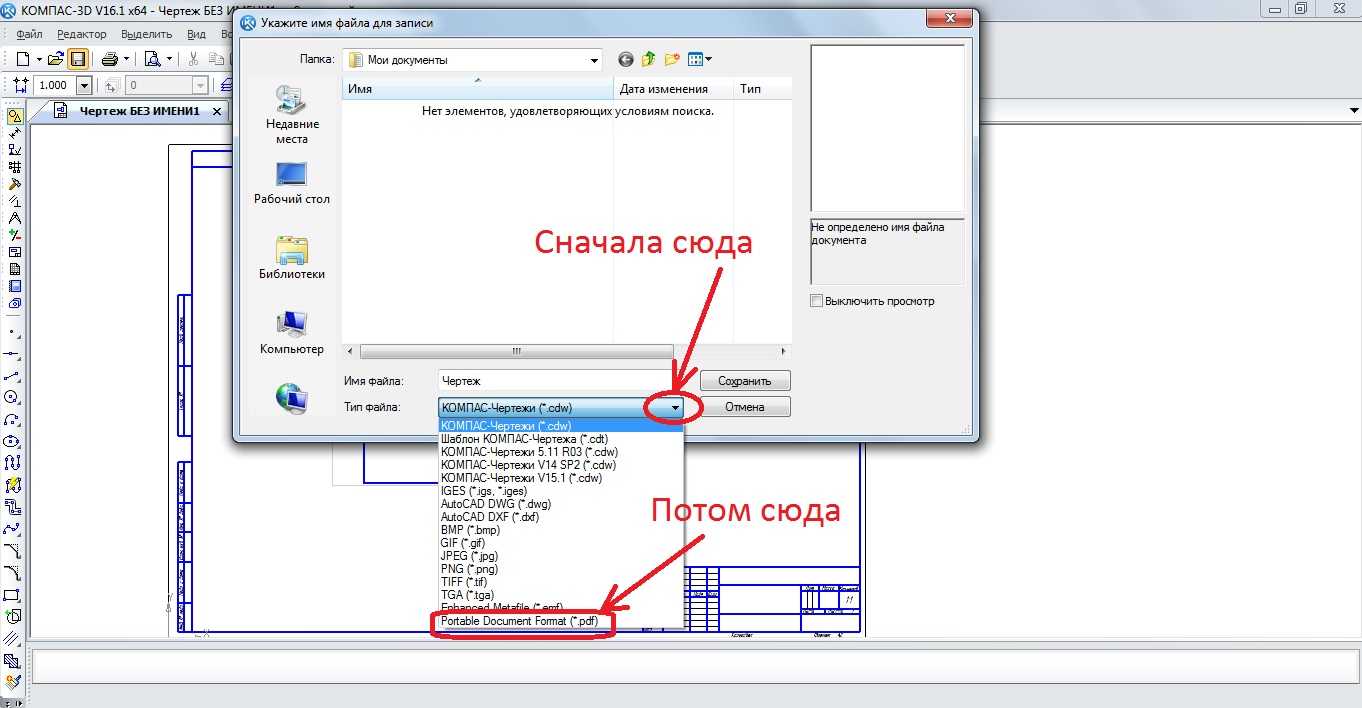Close the Чертеж БЕЗ ИМЕНИ1 tab
1362x708 pixels.
[217, 111]
